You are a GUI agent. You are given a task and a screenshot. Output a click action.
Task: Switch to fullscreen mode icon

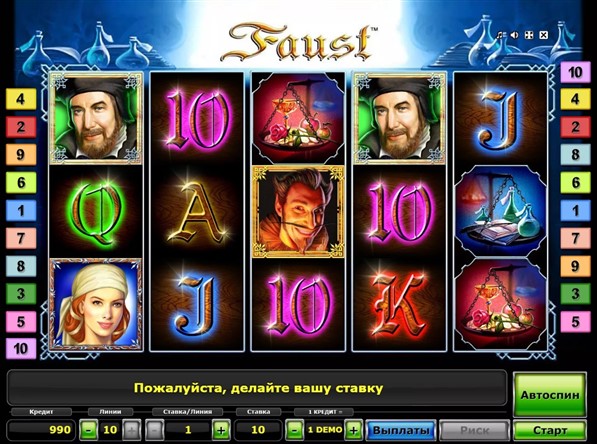point(528,35)
